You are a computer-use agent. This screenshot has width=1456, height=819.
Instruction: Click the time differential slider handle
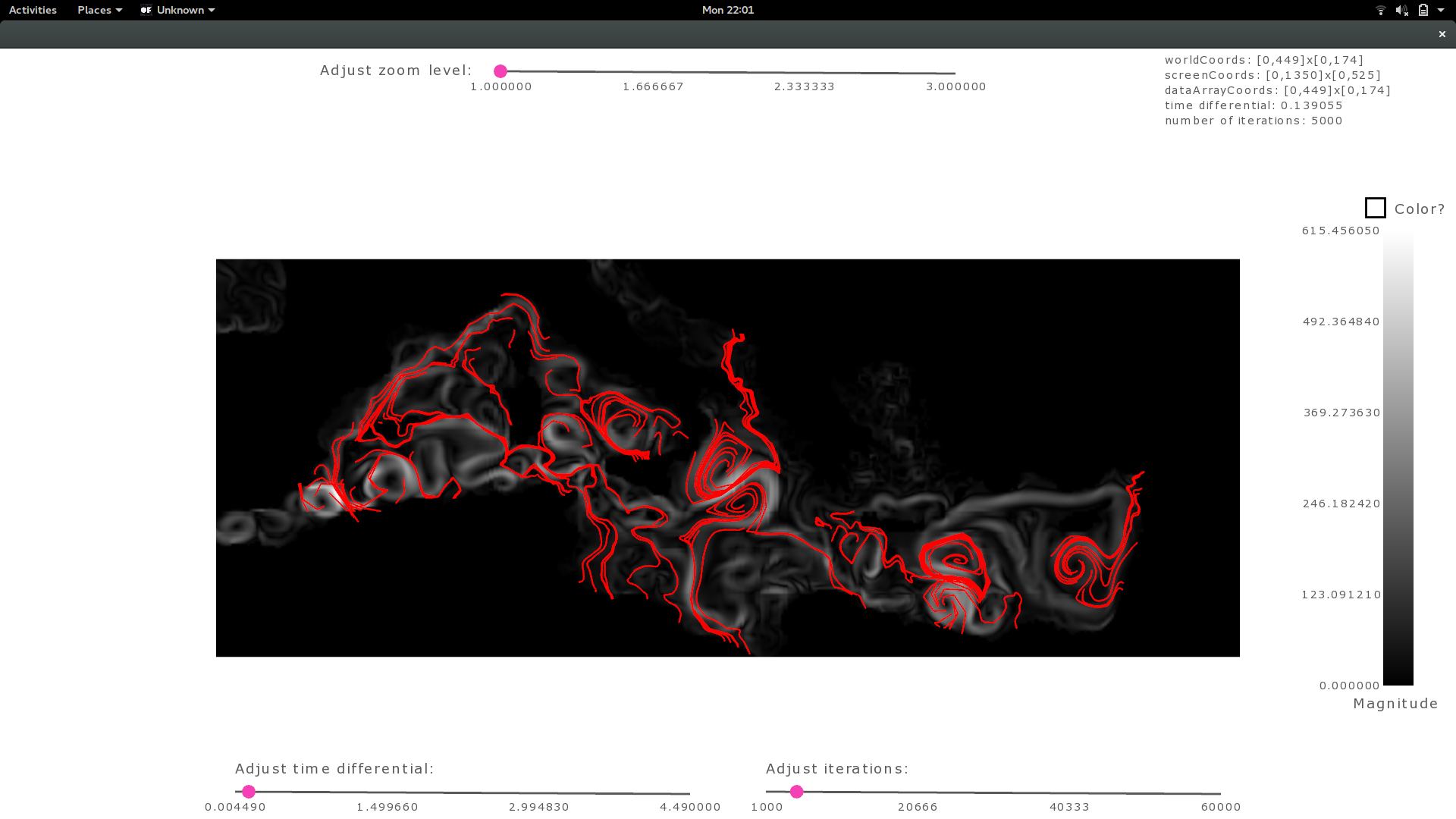(249, 792)
